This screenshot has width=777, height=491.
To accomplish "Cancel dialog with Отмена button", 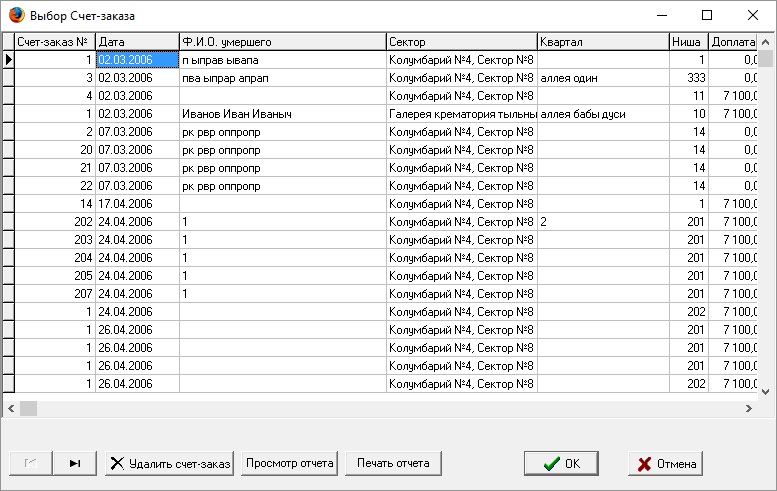I will point(666,463).
